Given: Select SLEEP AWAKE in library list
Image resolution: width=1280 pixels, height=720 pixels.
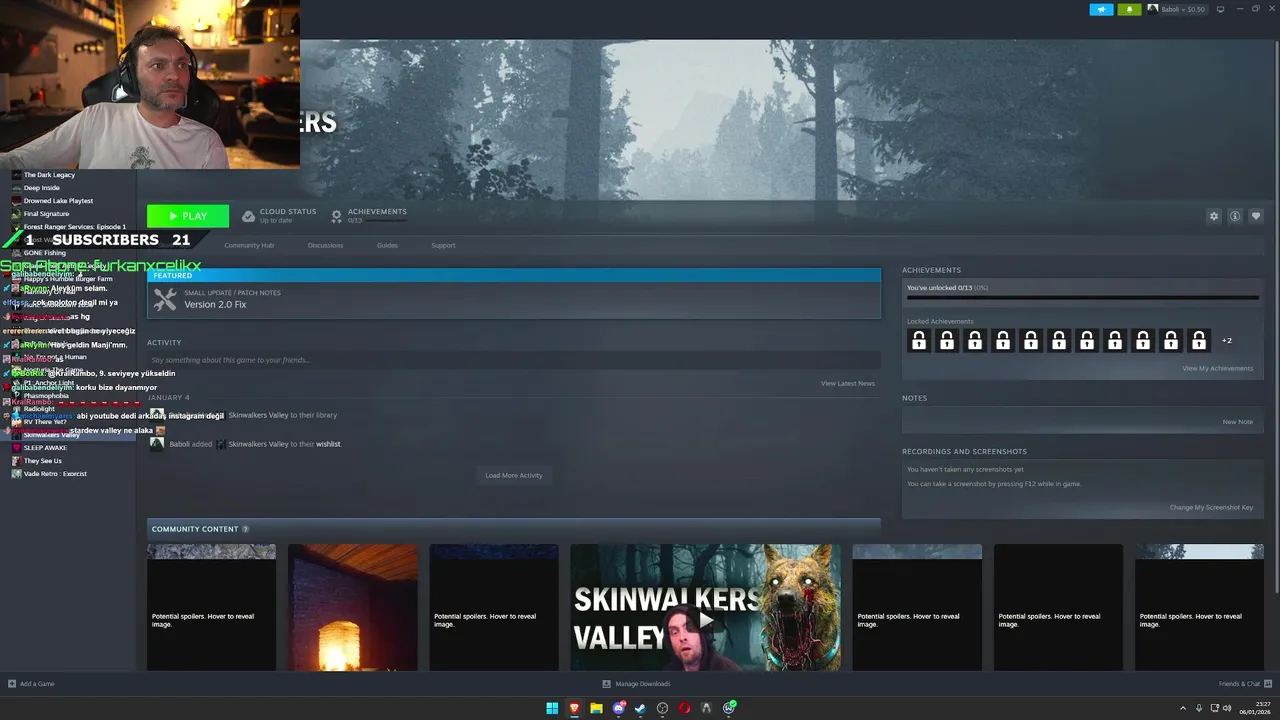Looking at the screenshot, I should coord(45,448).
